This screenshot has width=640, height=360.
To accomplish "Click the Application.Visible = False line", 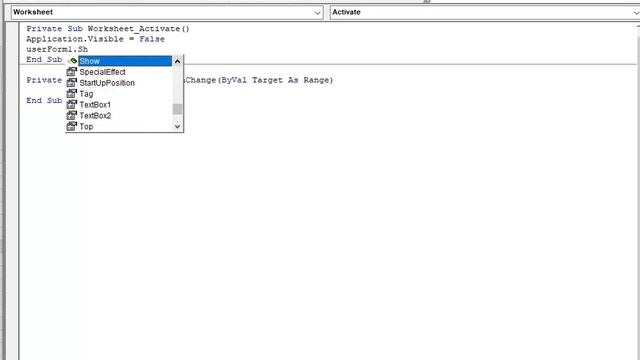I will point(96,39).
